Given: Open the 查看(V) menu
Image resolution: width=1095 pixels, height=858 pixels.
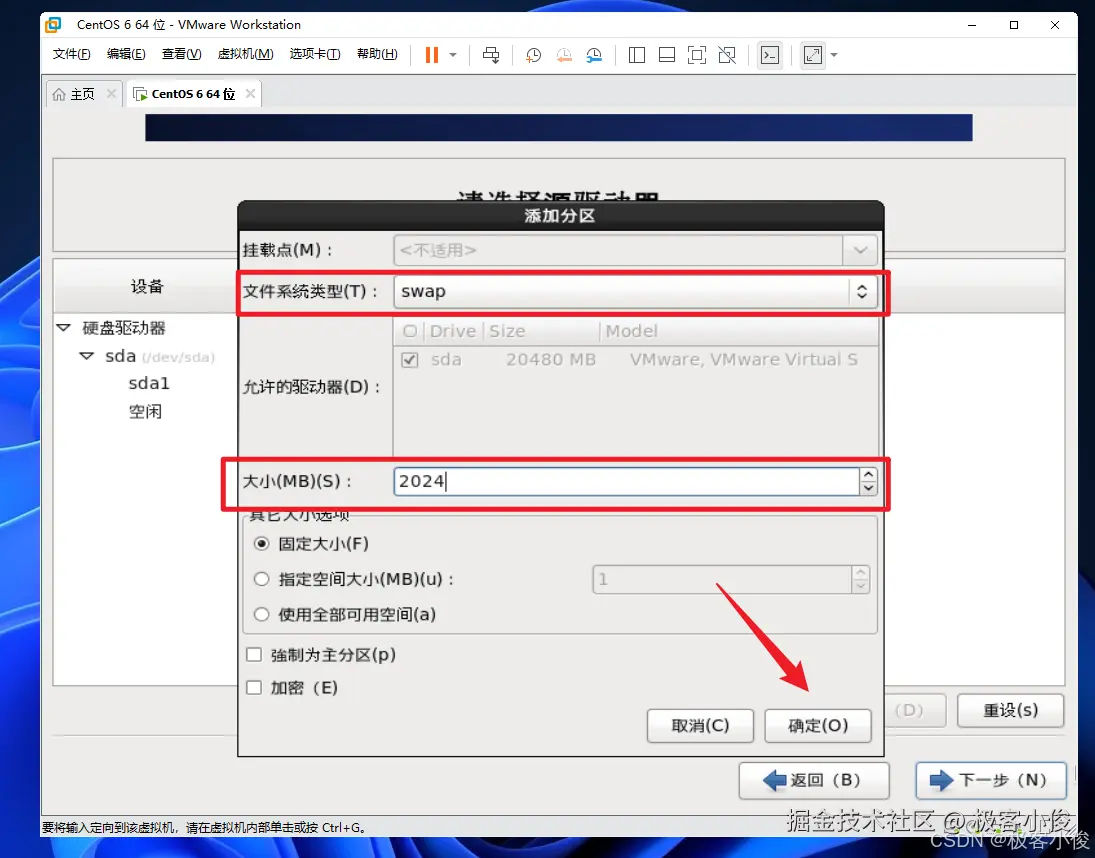Looking at the screenshot, I should [x=181, y=54].
